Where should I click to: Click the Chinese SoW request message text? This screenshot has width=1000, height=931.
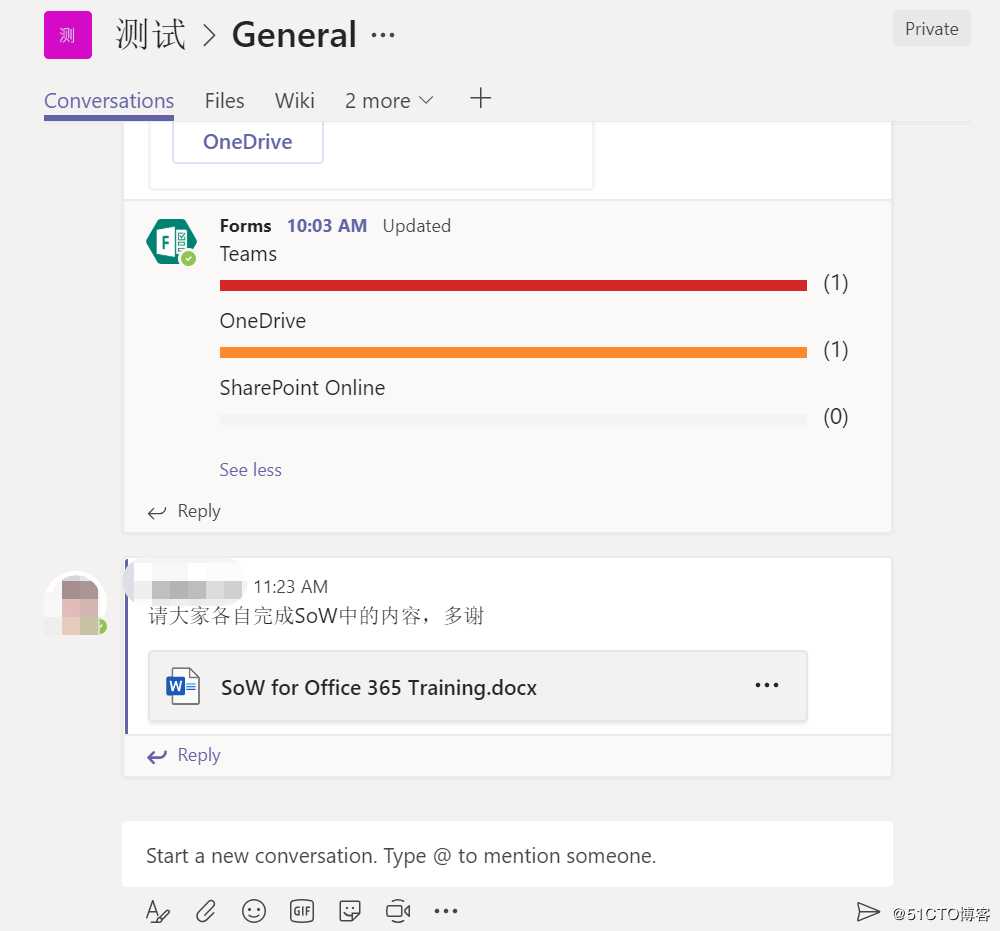coord(316,616)
